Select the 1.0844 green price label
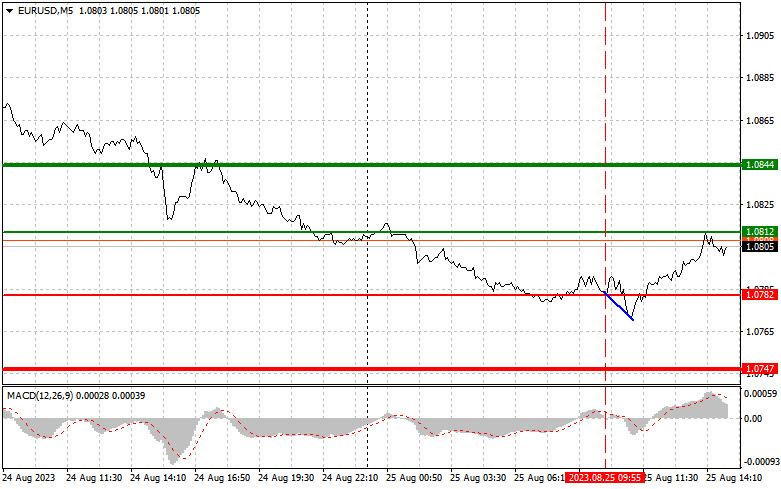 (760, 164)
